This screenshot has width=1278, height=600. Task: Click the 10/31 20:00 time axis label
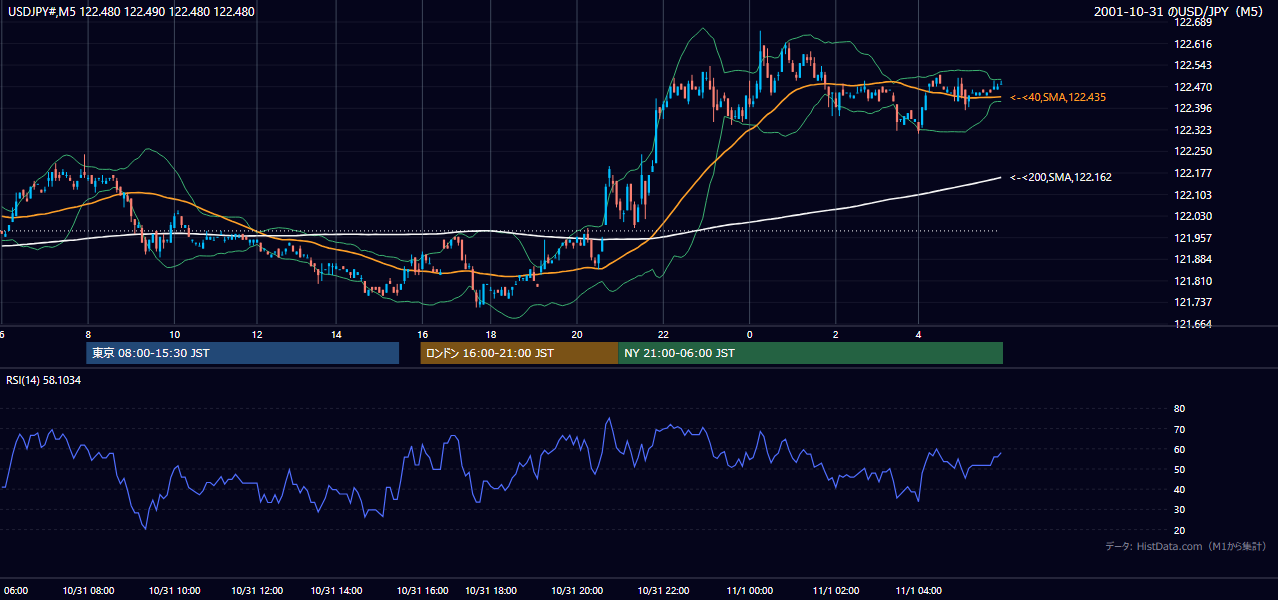(577, 590)
